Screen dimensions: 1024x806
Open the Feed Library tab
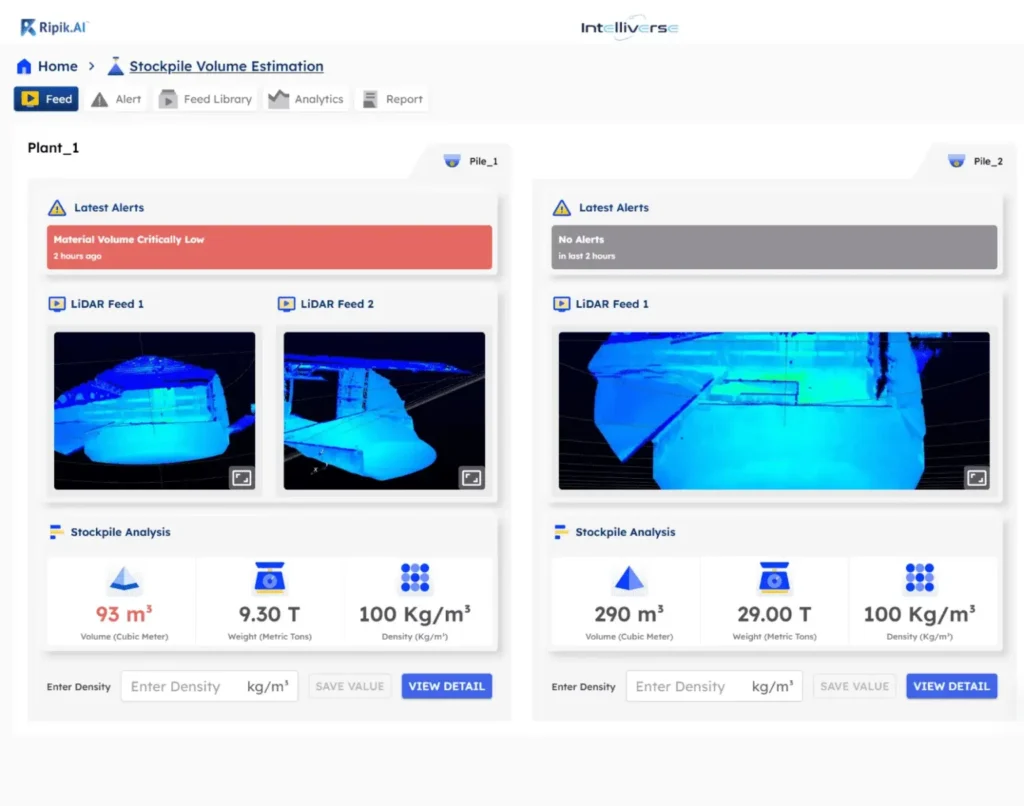click(205, 99)
